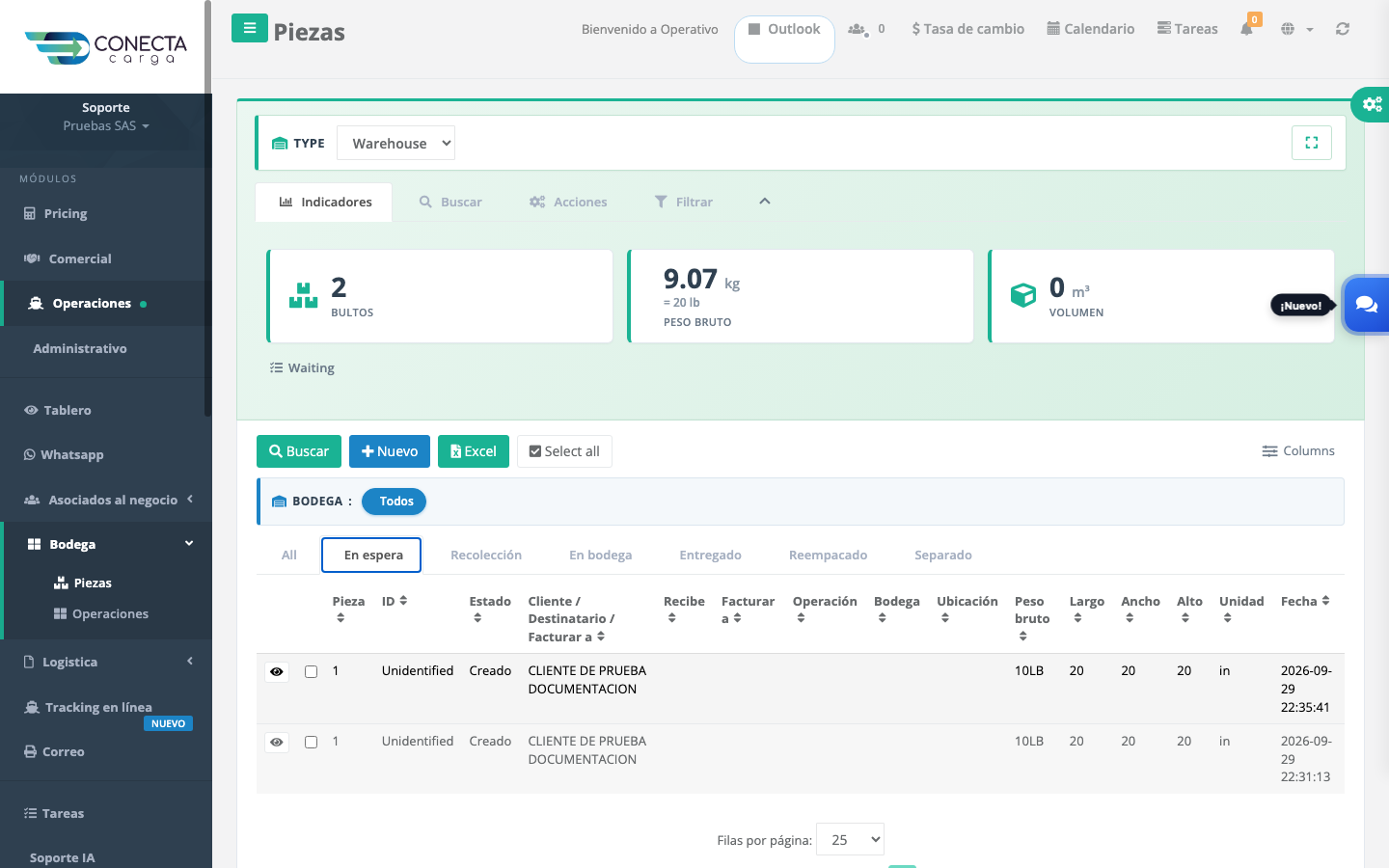This screenshot has height=868, width=1389.
Task: Open the settings gears side tab
Action: [x=1371, y=104]
